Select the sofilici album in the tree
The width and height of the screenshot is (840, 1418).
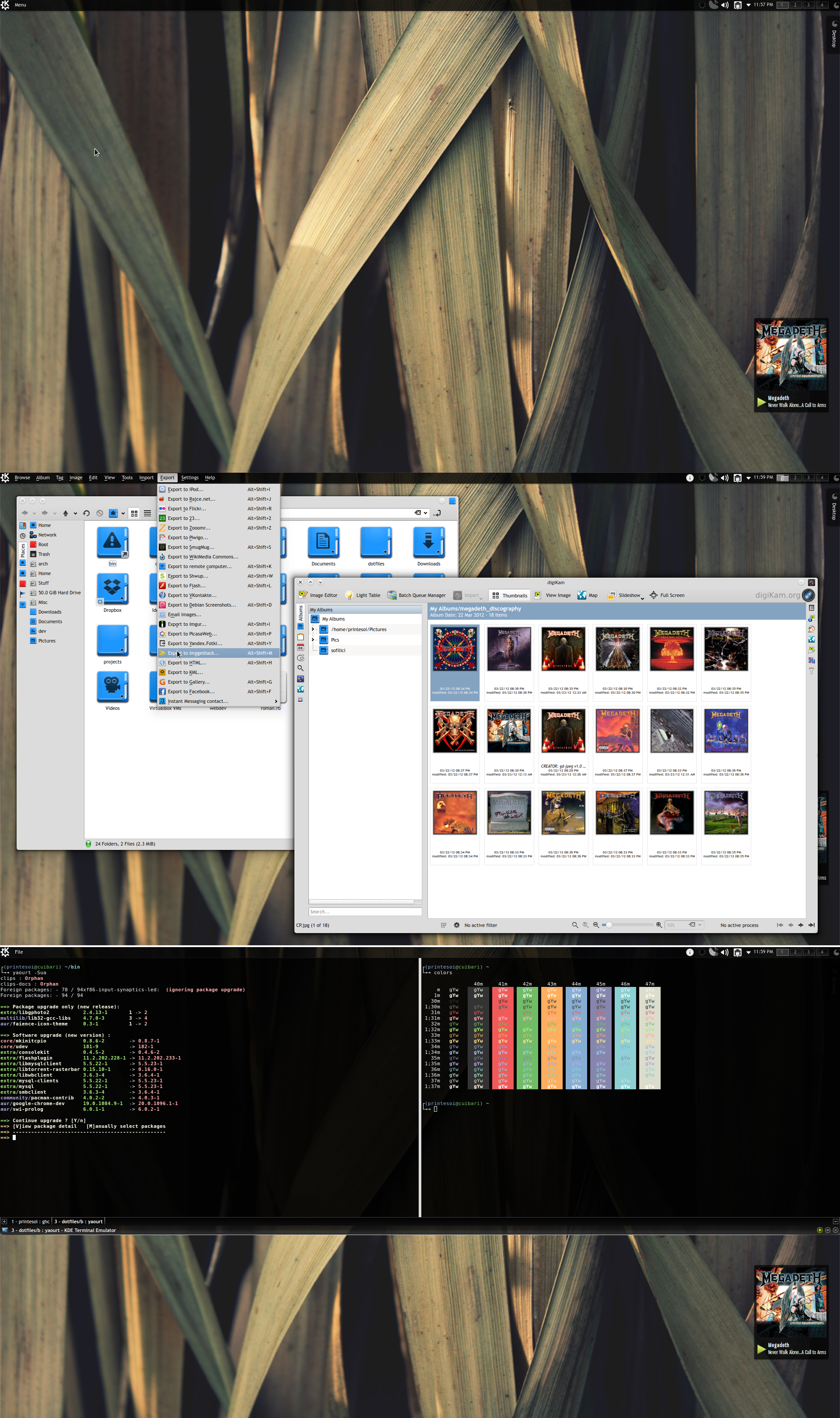338,650
